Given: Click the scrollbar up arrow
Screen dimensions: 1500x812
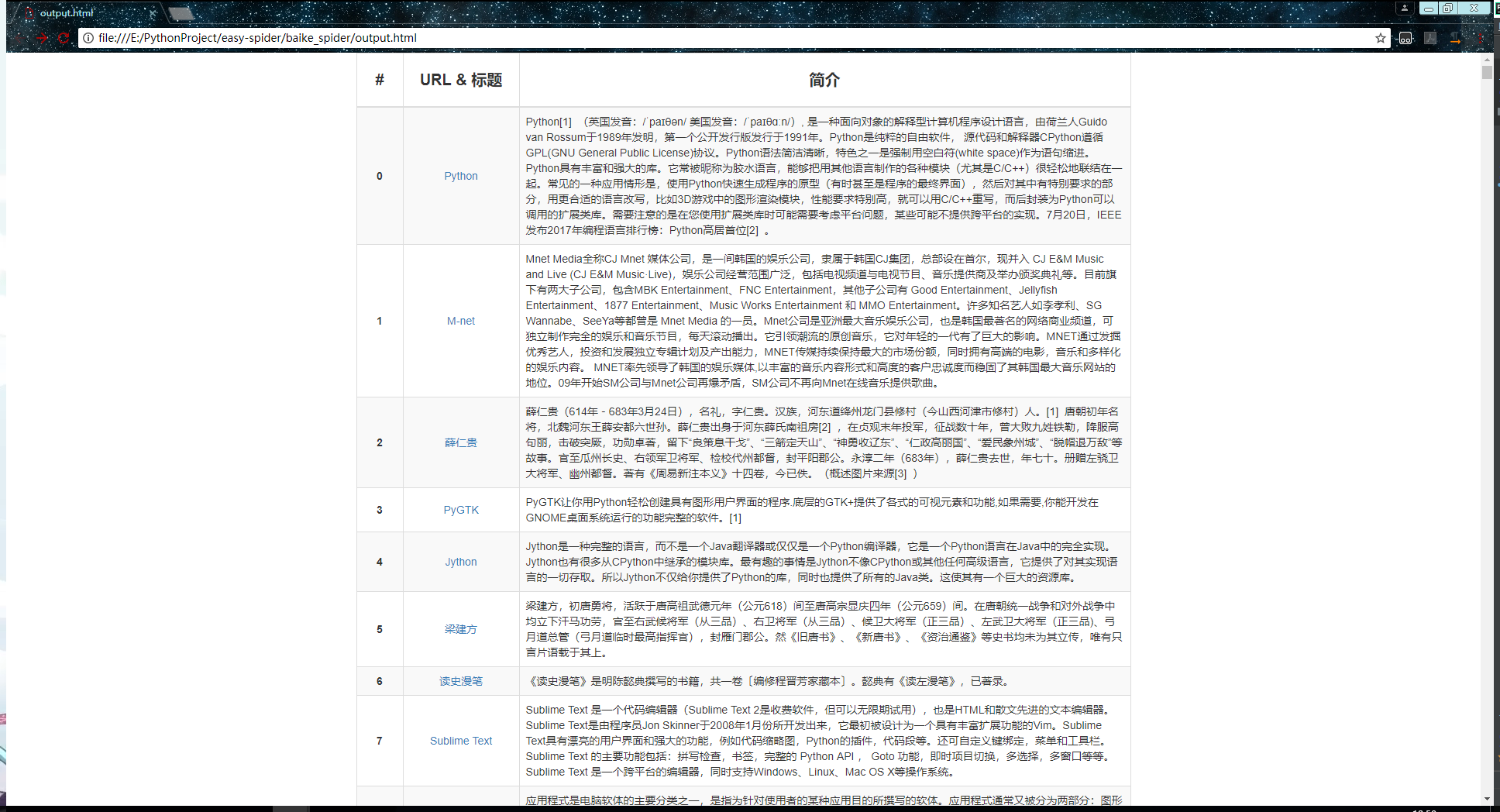Looking at the screenshot, I should (x=1487, y=59).
